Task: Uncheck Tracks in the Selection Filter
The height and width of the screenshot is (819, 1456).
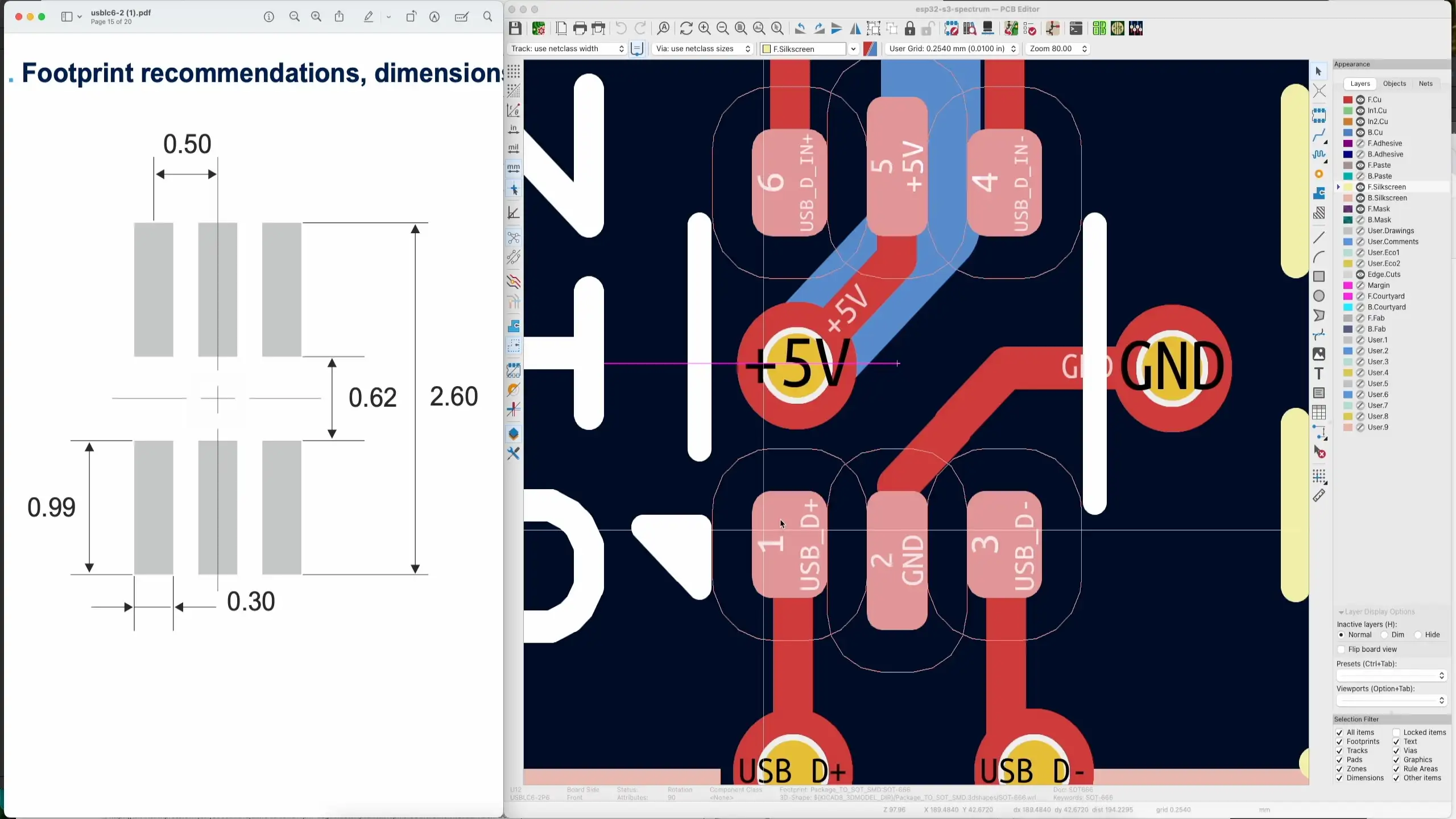Action: point(1341,750)
